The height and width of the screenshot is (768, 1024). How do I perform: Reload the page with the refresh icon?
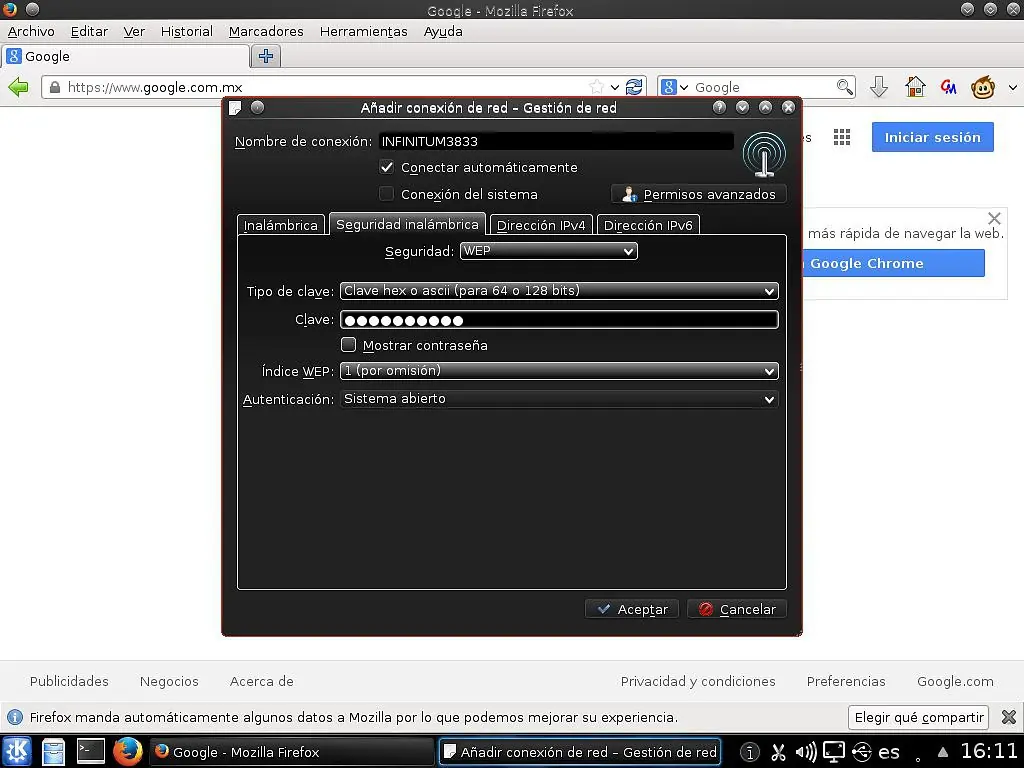tap(633, 87)
